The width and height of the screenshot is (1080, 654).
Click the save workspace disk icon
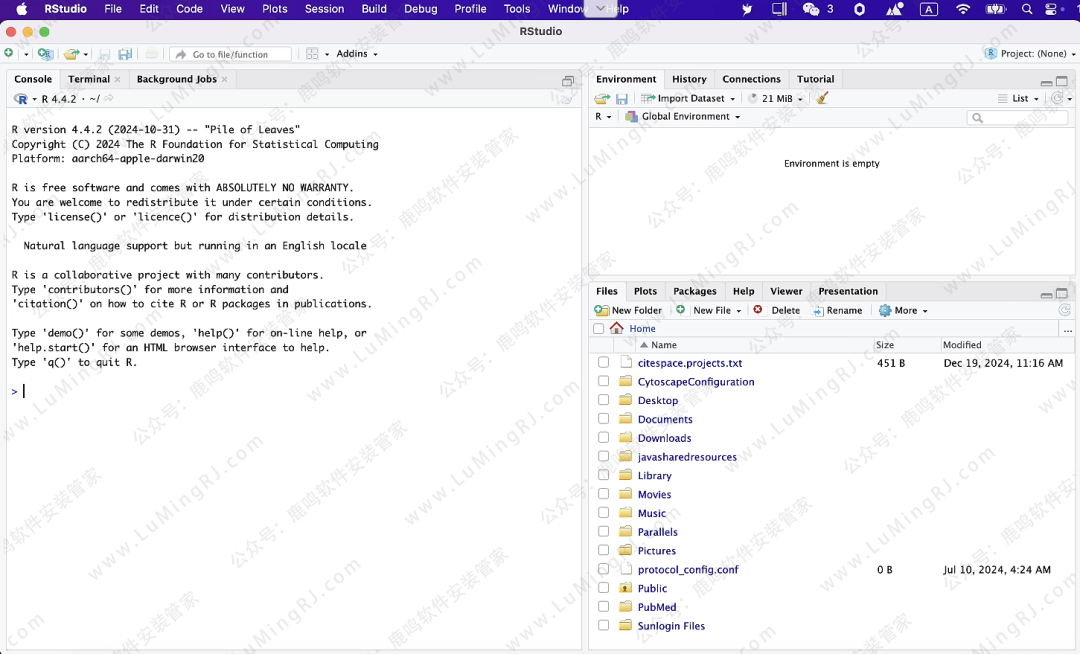click(x=621, y=98)
